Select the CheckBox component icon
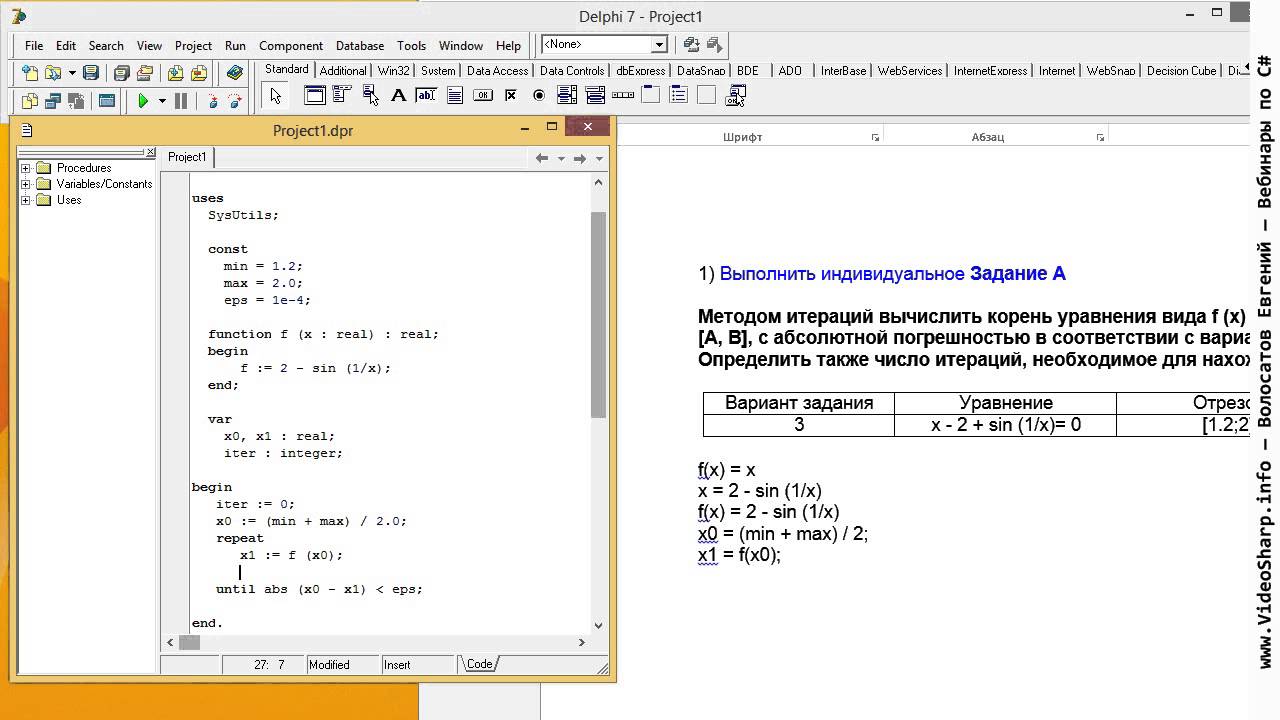 (x=511, y=95)
